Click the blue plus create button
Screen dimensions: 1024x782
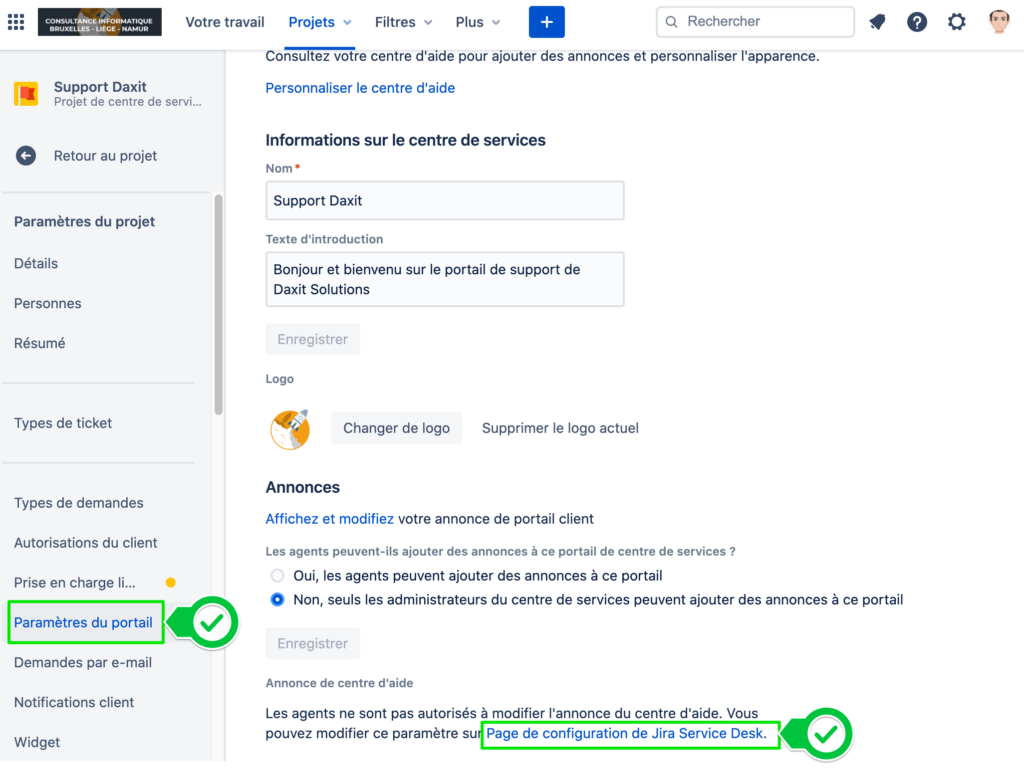pos(547,22)
